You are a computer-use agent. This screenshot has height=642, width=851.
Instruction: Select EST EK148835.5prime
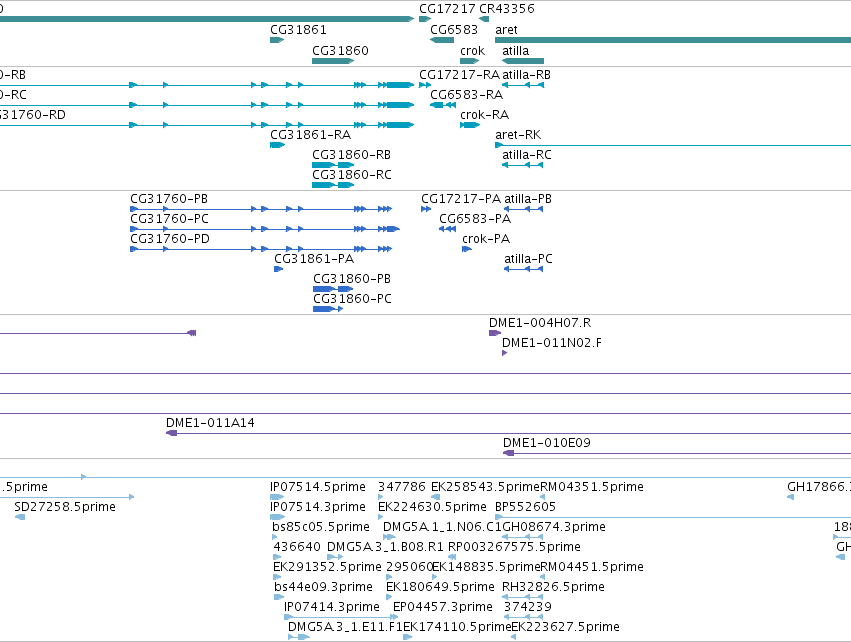pyautogui.click(x=486, y=568)
